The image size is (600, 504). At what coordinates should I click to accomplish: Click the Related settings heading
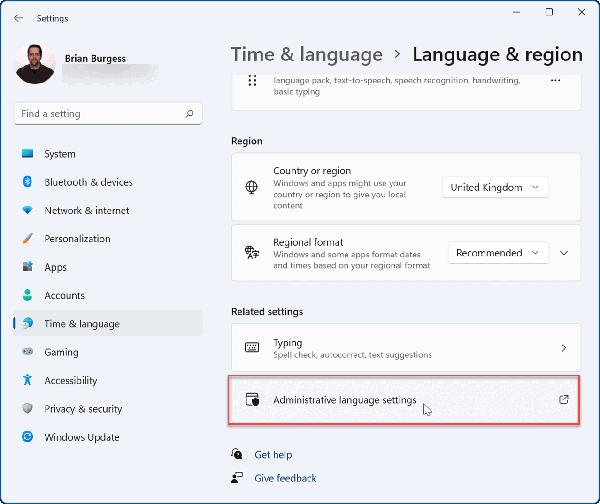click(x=267, y=312)
